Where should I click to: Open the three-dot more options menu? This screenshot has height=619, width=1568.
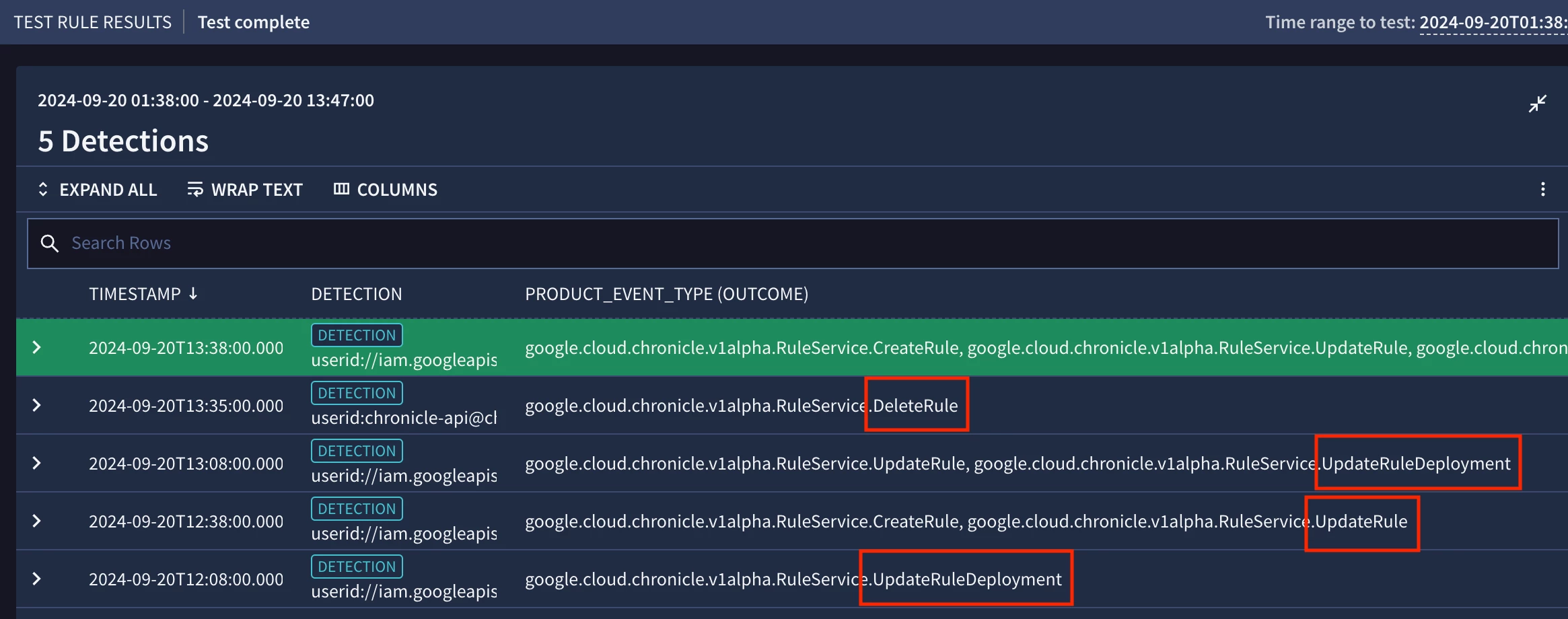pos(1542,190)
